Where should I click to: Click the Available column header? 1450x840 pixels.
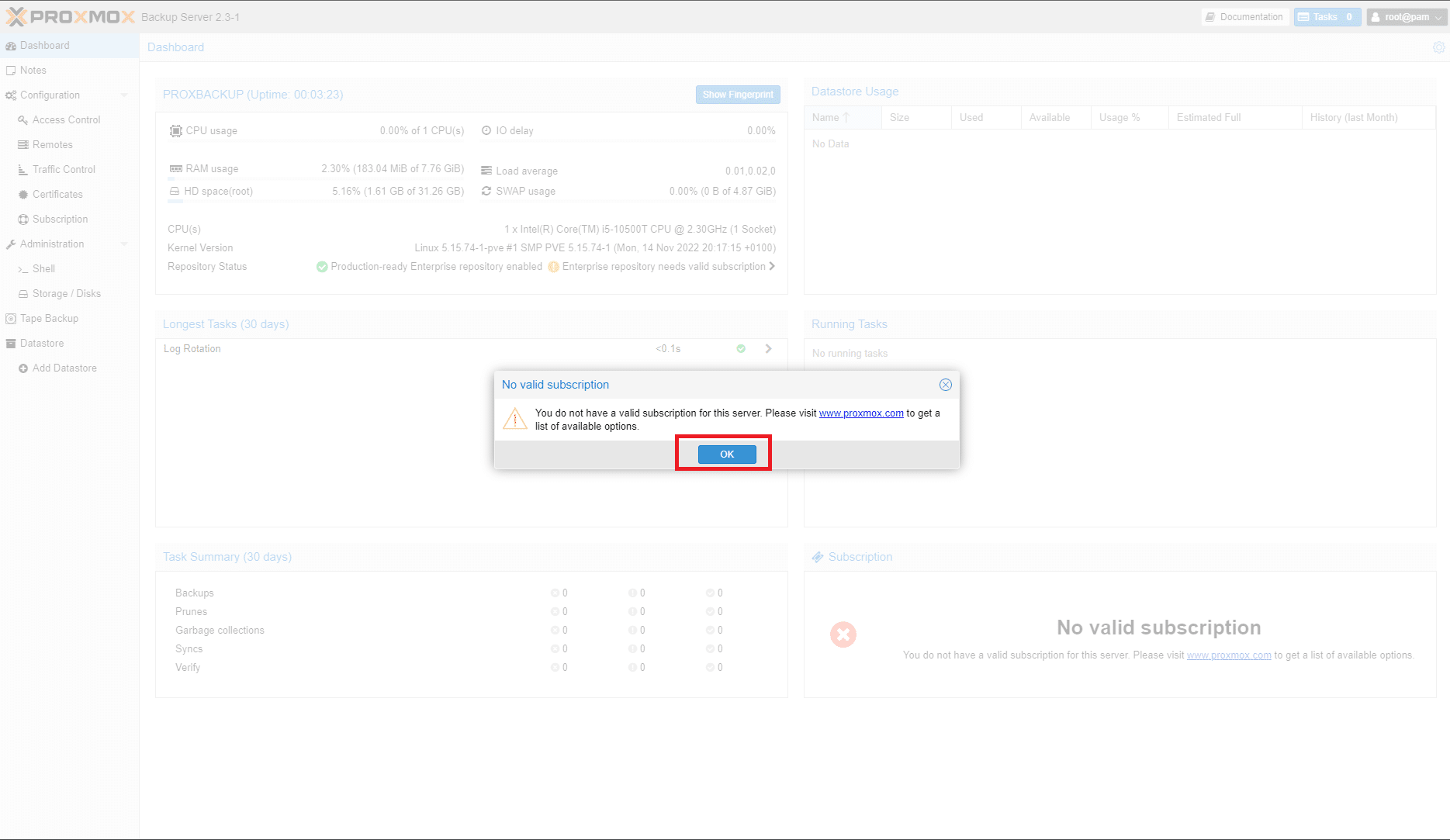point(1056,118)
